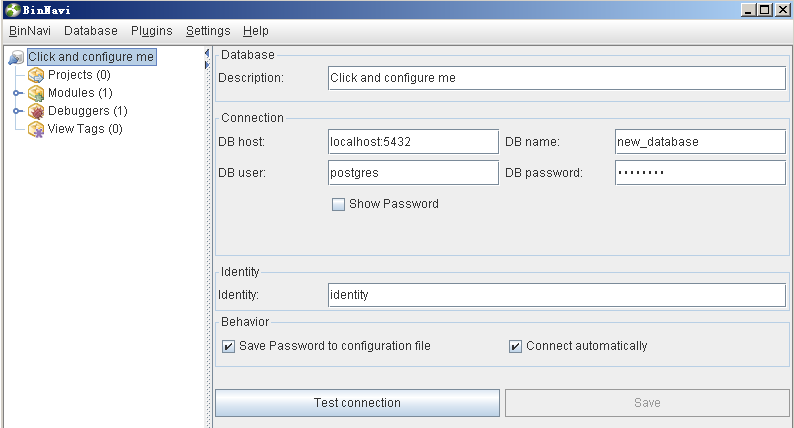
Task: Open the Database menu
Action: pos(91,31)
